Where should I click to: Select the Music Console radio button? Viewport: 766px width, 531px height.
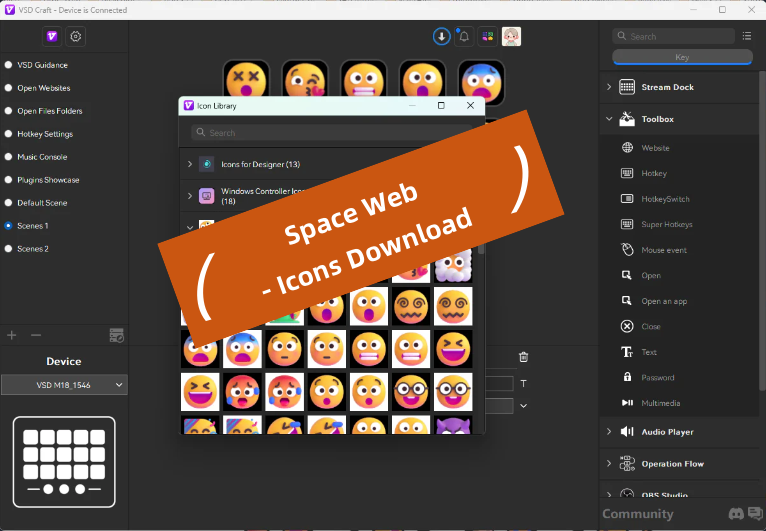pos(9,157)
